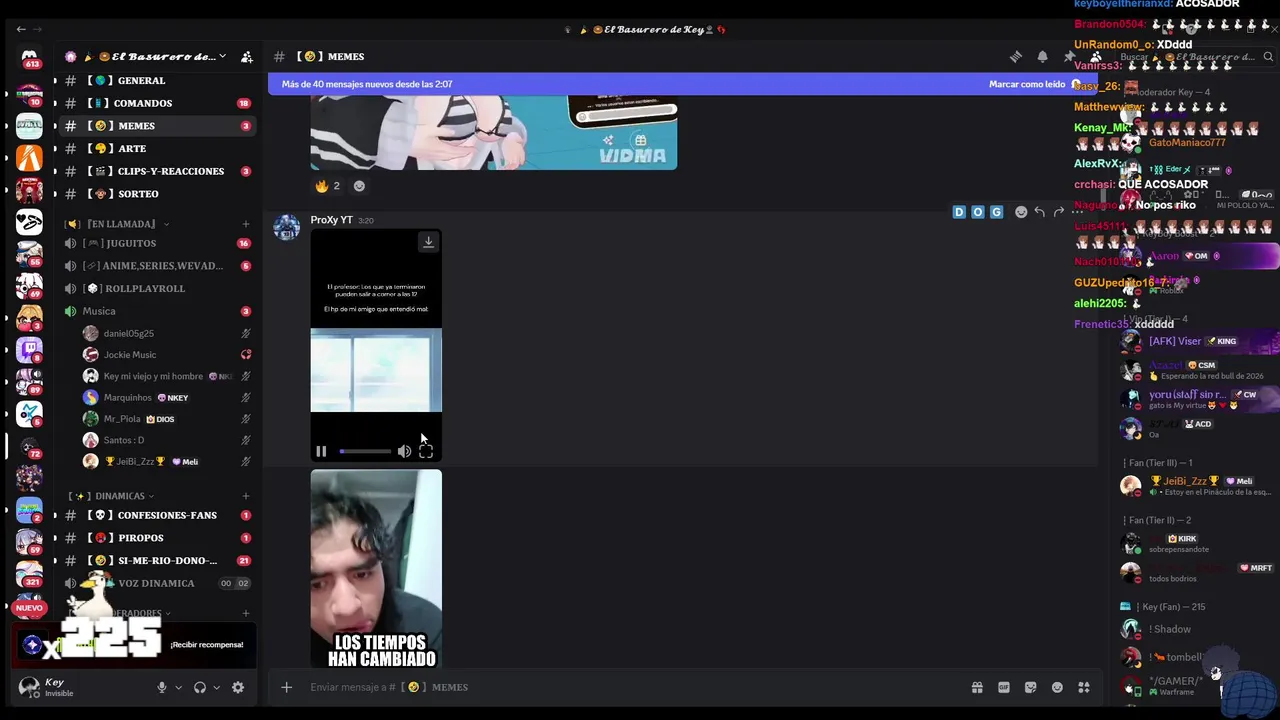Pause the playing video
This screenshot has height=720, width=1280.
pyautogui.click(x=321, y=452)
